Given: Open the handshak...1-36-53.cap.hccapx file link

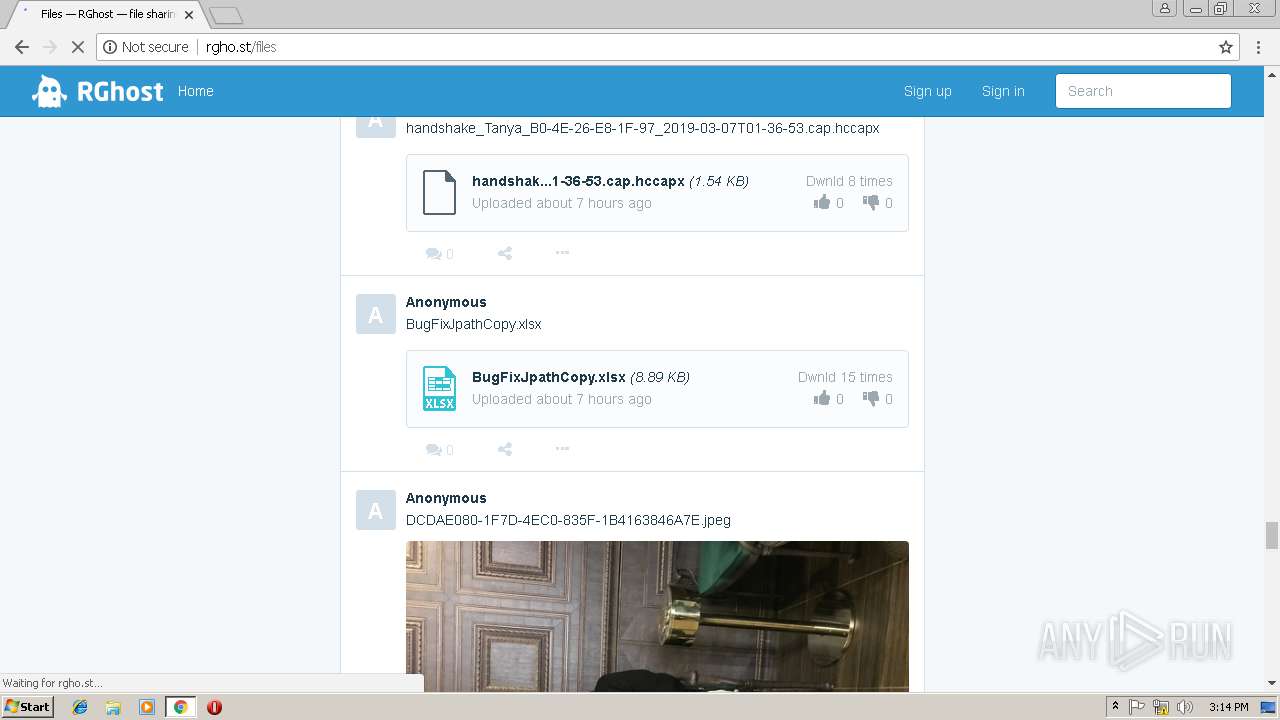Looking at the screenshot, I should click(578, 181).
